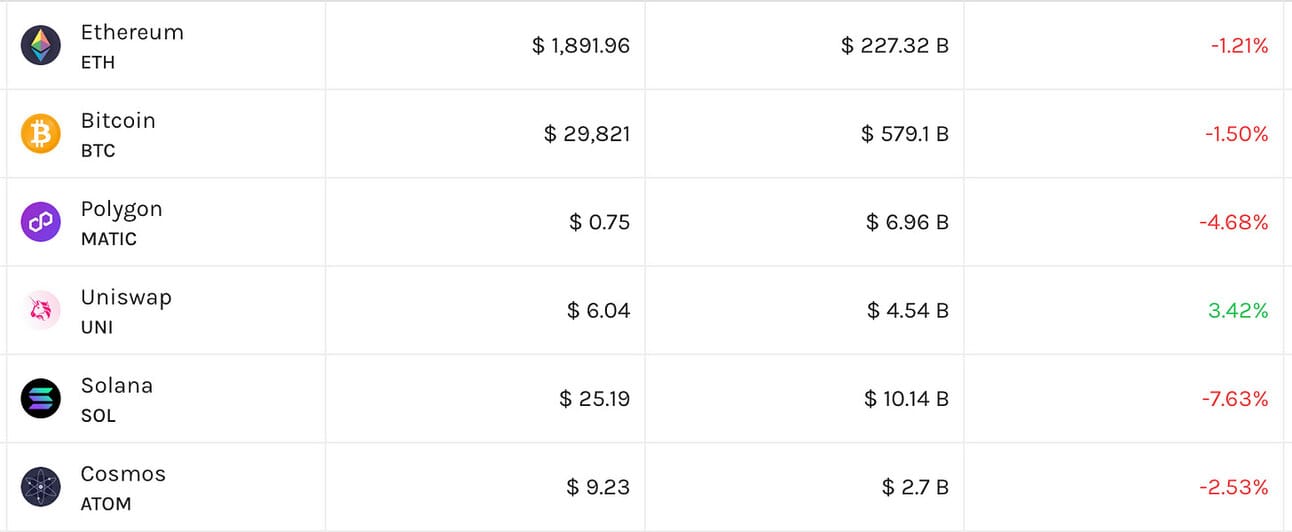Image resolution: width=1292 pixels, height=532 pixels.
Task: Open the Ethereum coin name link
Action: [x=132, y=32]
